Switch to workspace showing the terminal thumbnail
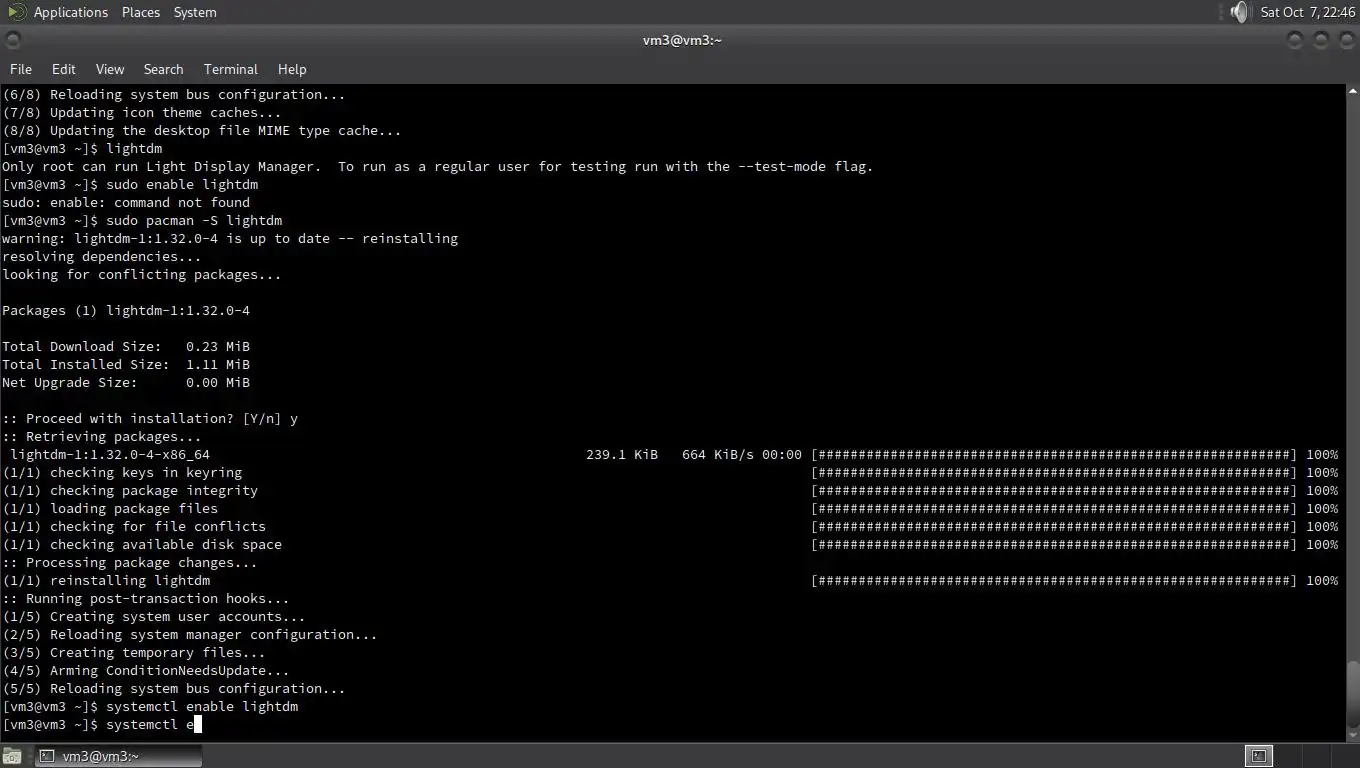Viewport: 1360px width, 768px height. [1259, 756]
